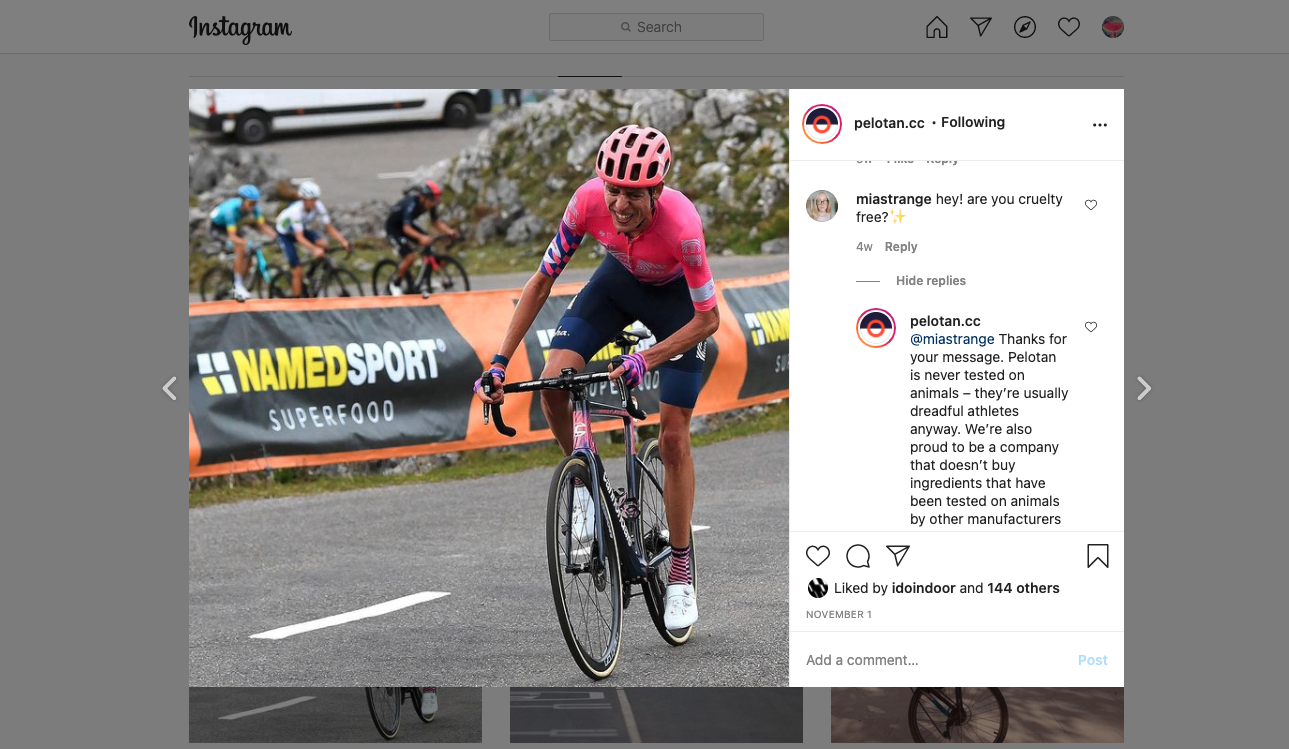
Task: Click the Search box
Action: click(656, 27)
